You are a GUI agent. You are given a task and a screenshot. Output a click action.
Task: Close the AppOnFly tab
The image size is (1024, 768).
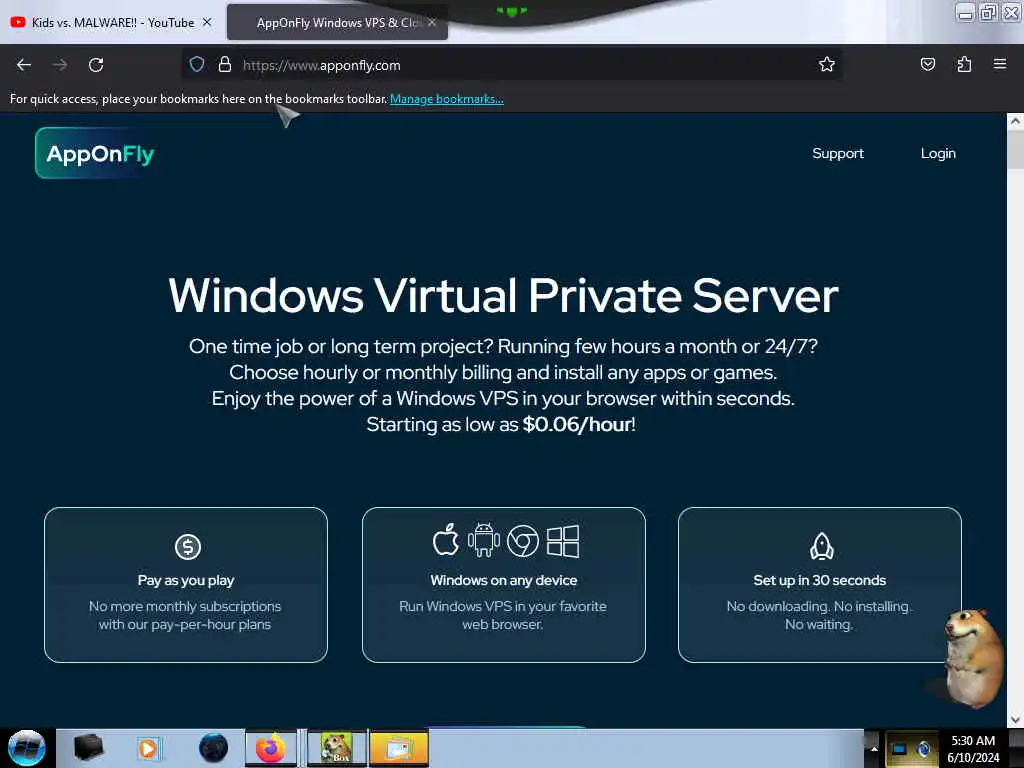[432, 22]
